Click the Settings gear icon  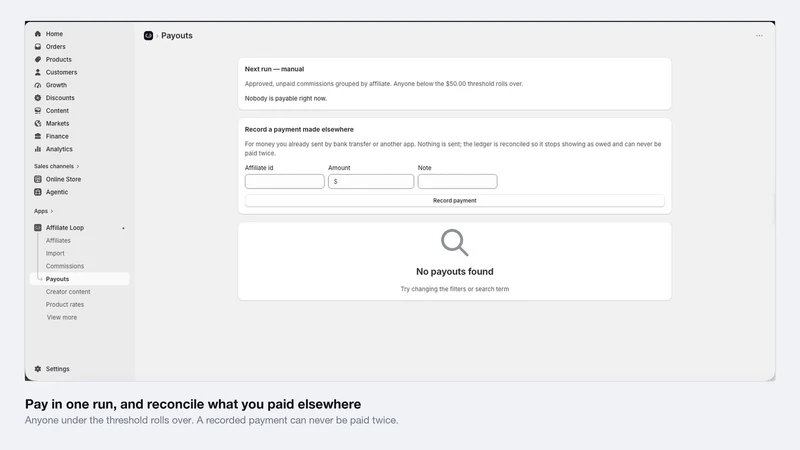click(x=38, y=369)
